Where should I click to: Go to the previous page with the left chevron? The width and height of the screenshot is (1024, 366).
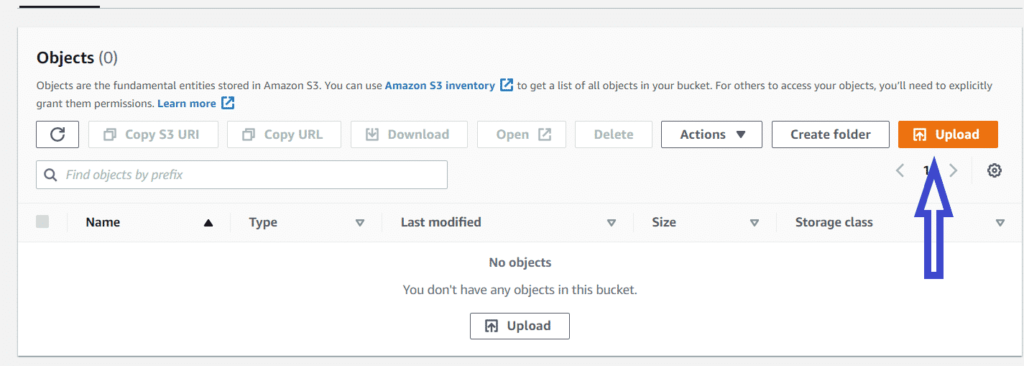(900, 171)
